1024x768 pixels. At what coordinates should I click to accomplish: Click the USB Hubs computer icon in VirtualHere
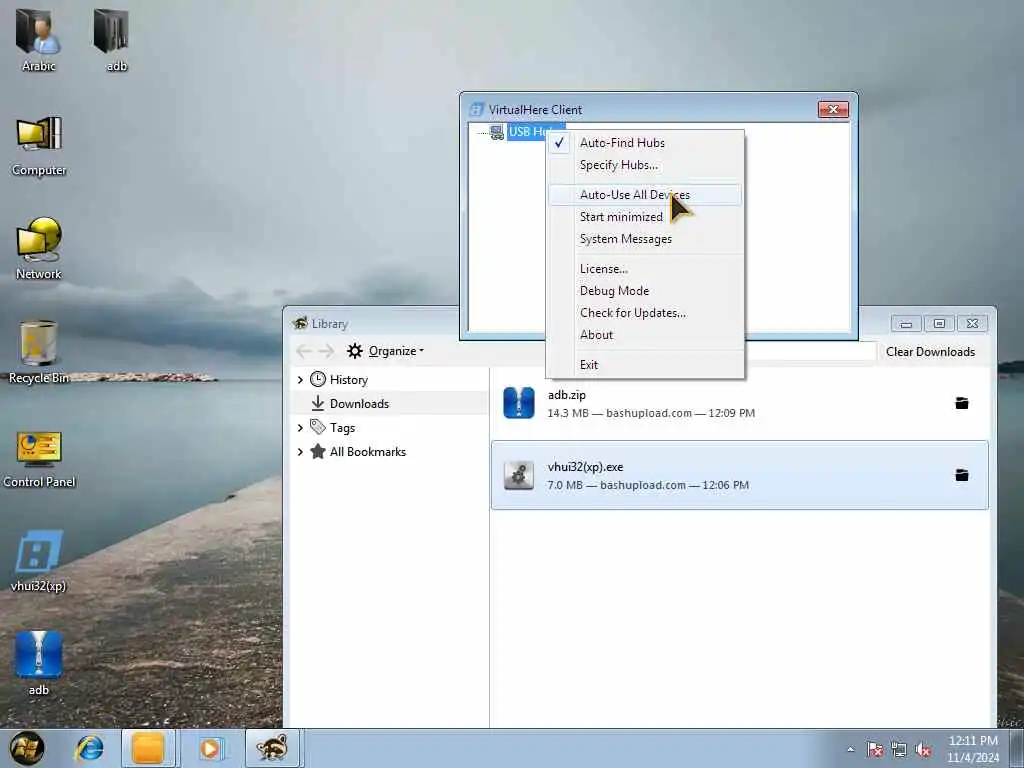point(497,132)
